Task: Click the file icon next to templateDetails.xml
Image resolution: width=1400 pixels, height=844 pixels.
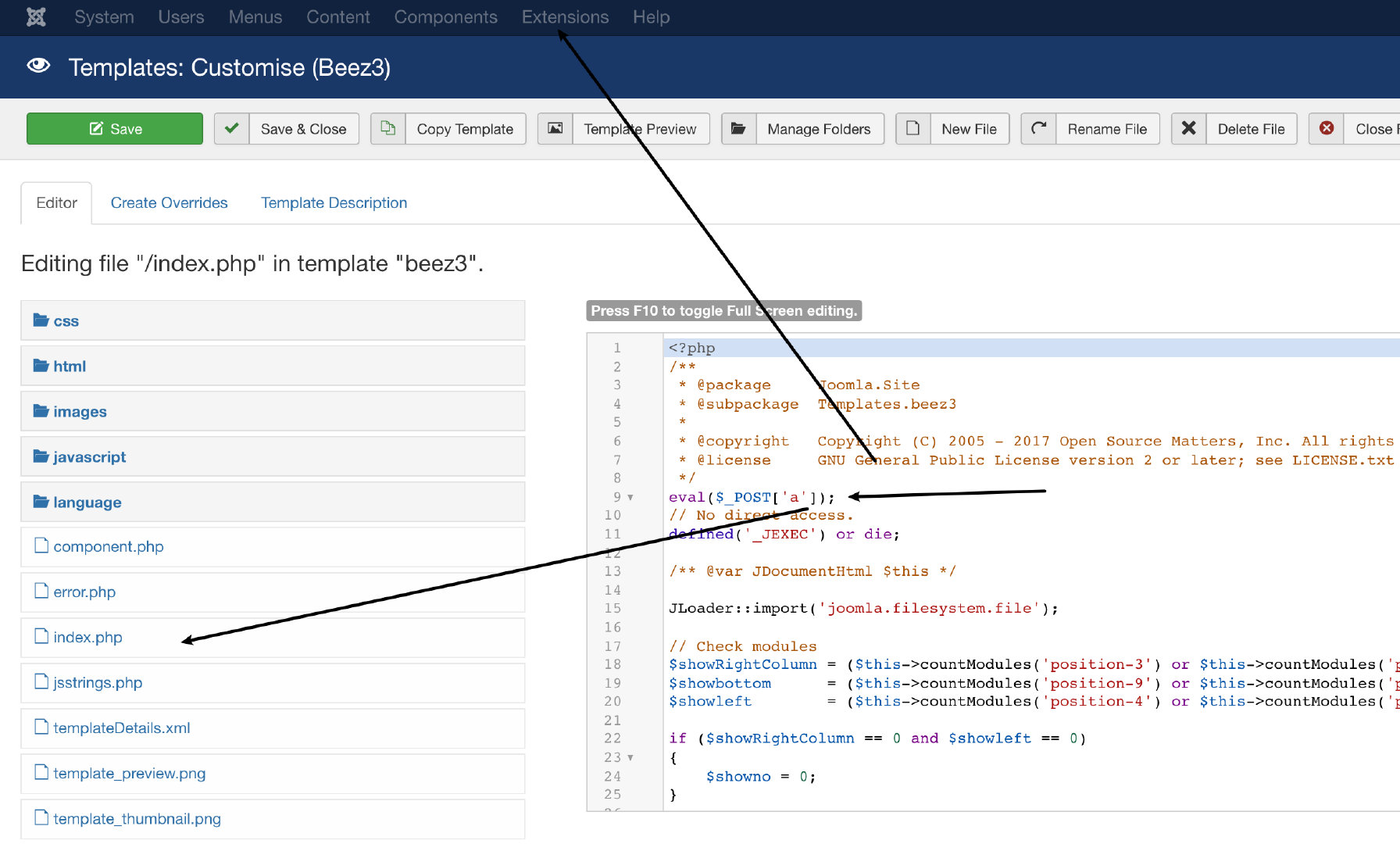Action: (x=41, y=727)
